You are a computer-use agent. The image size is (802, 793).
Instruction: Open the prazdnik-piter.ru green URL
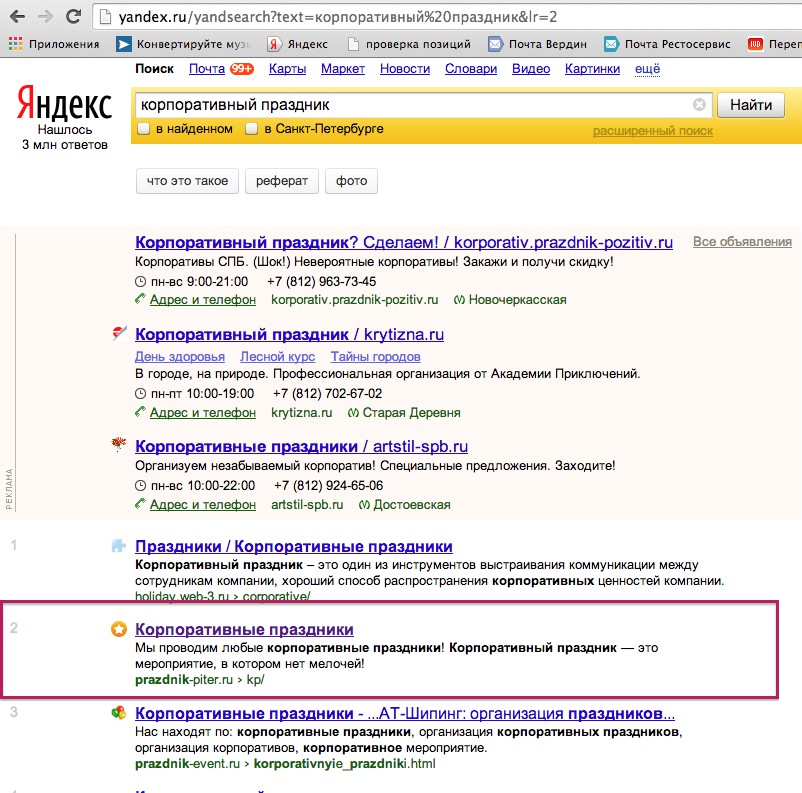[199, 680]
